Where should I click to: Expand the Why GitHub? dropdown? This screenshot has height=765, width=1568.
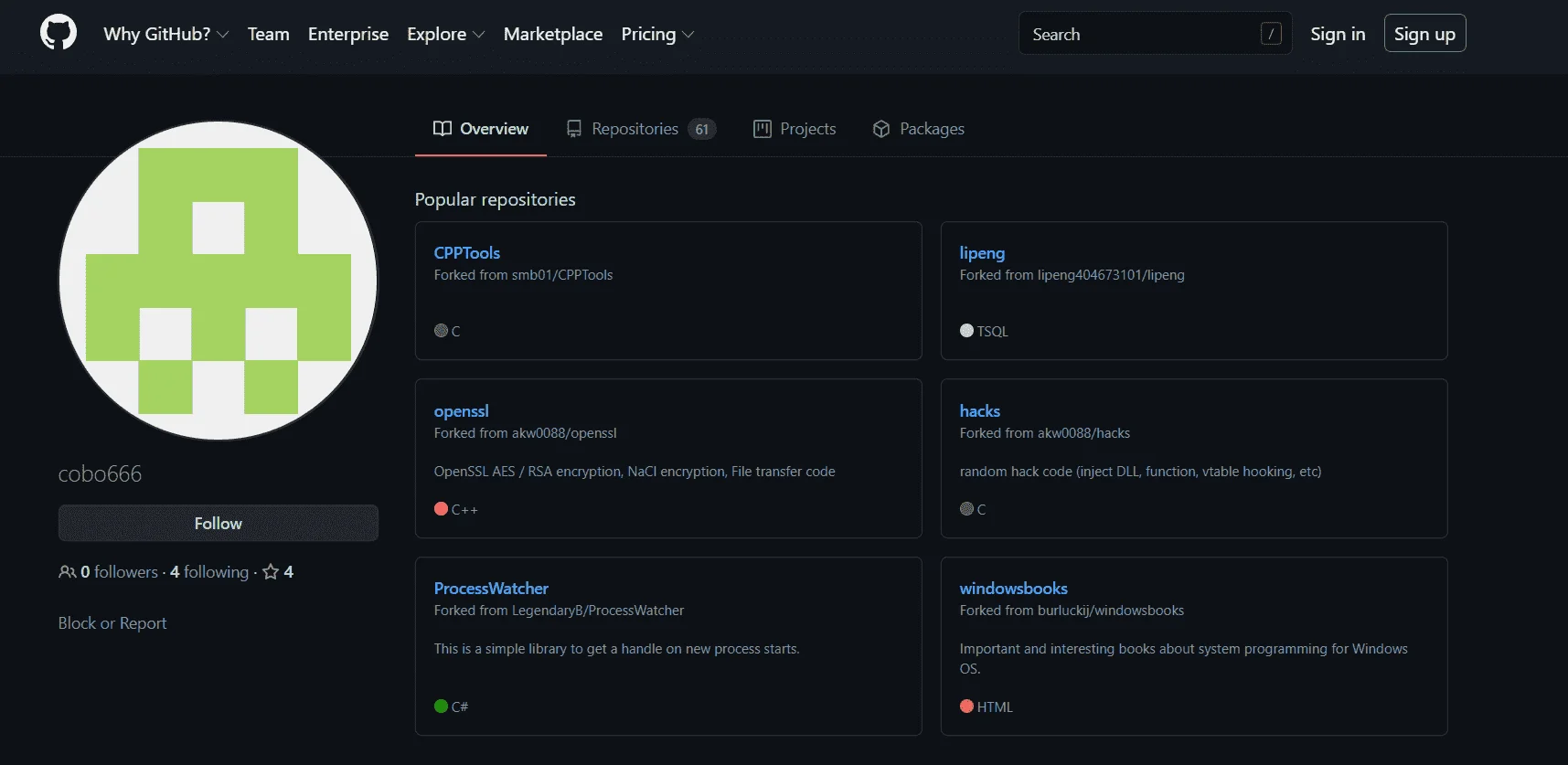click(166, 34)
